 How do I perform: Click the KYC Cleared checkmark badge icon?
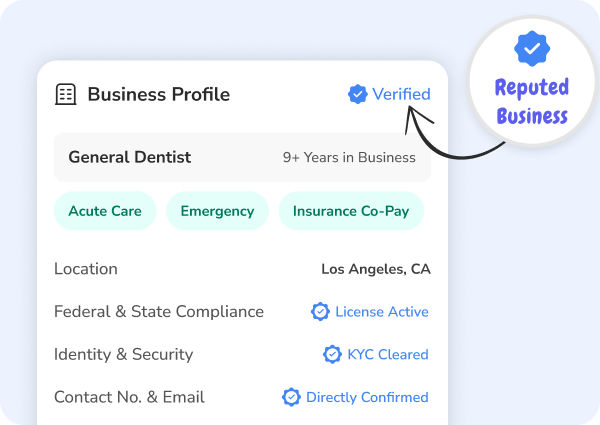click(332, 354)
